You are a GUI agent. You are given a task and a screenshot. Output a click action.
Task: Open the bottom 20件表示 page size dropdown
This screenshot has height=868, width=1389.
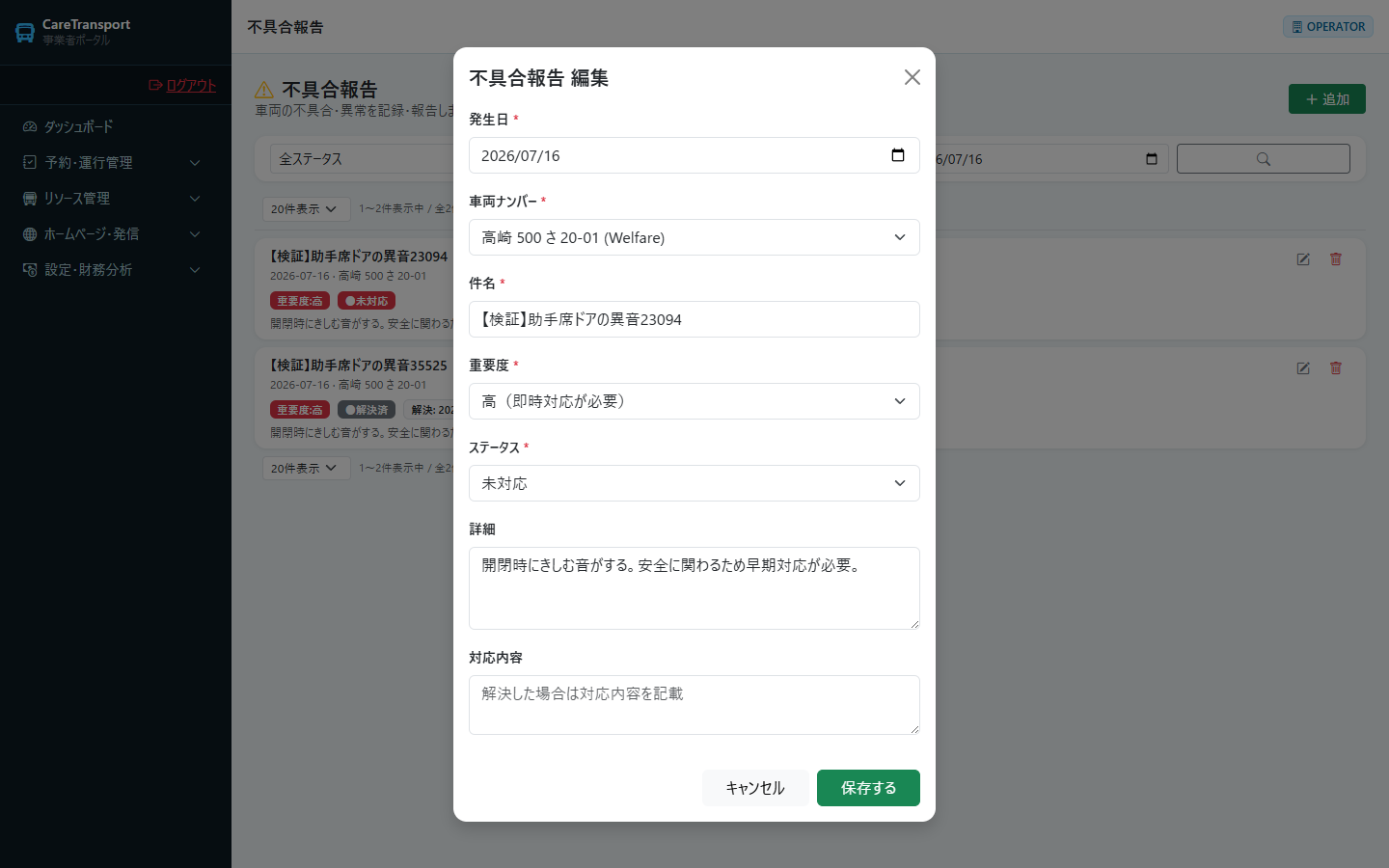(305, 468)
